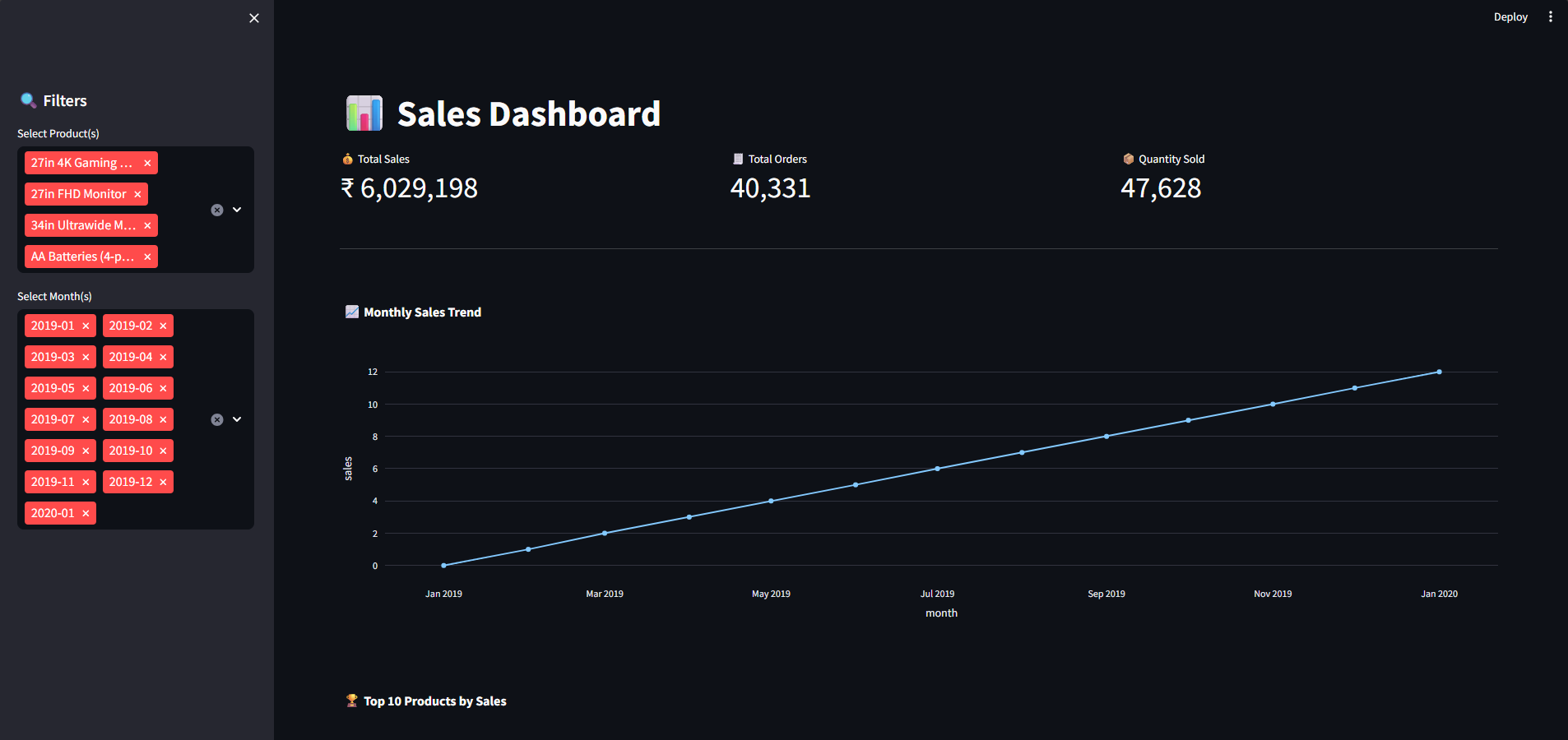Remove the 2019-01 month tag
The image size is (1568, 740).
pyautogui.click(x=86, y=326)
